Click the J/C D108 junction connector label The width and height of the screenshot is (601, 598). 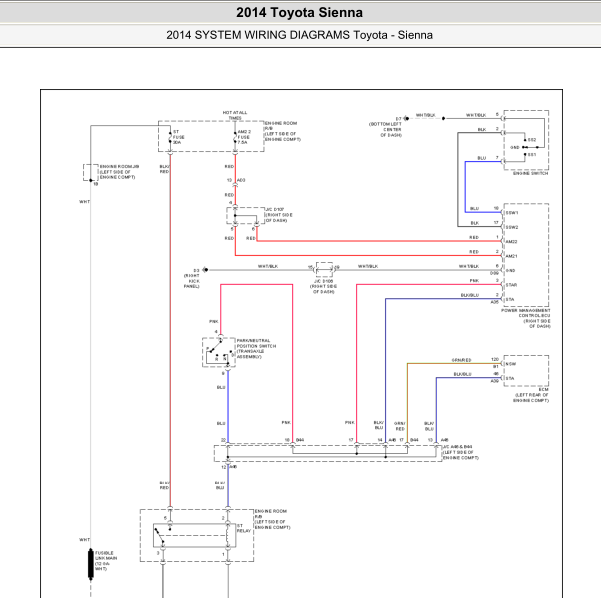coord(323,286)
